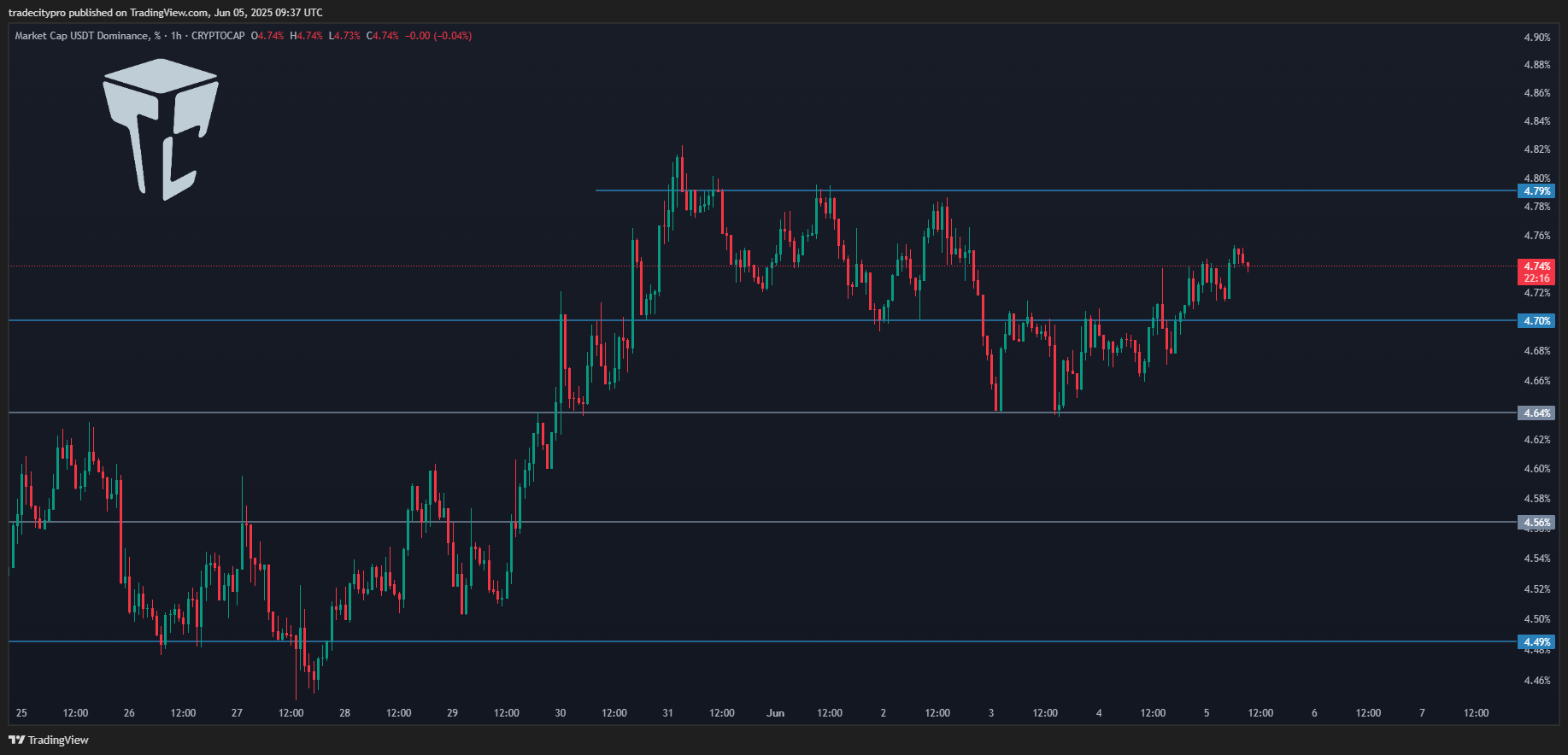Select the horizontal line at 4.70%
This screenshot has height=755, width=1568.
click(x=763, y=320)
